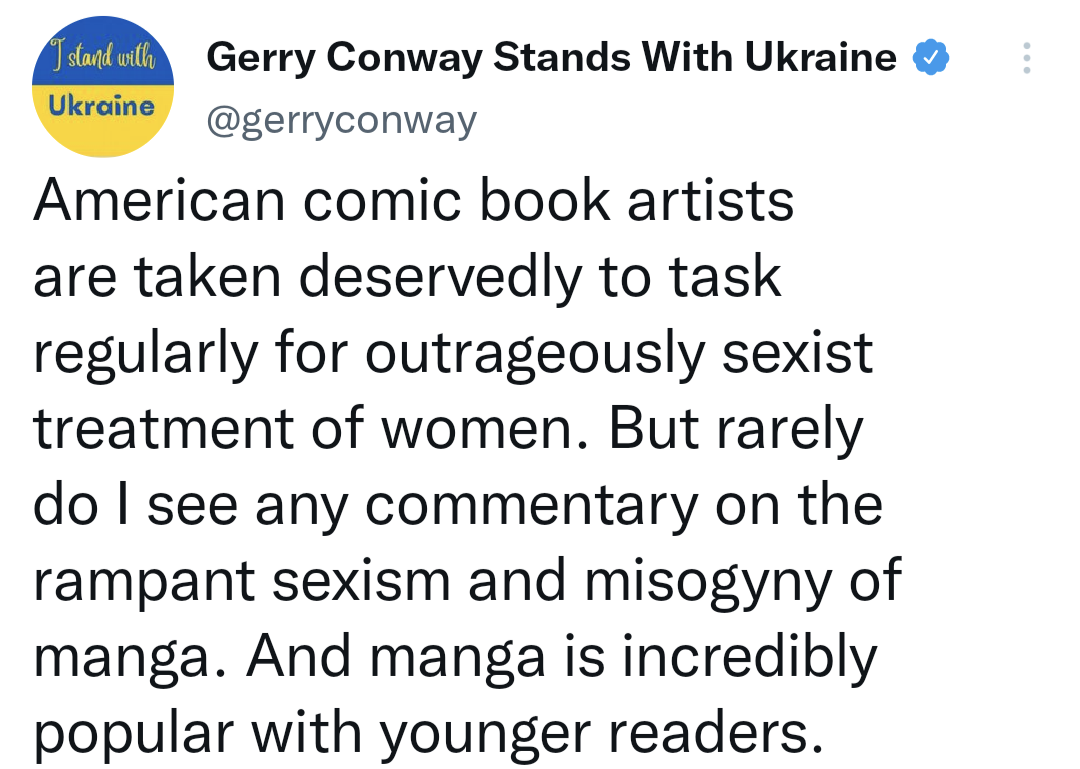The image size is (1080, 769).
Task: Click the line "regularly for outrageously sexist"
Action: pyautogui.click(x=453, y=352)
